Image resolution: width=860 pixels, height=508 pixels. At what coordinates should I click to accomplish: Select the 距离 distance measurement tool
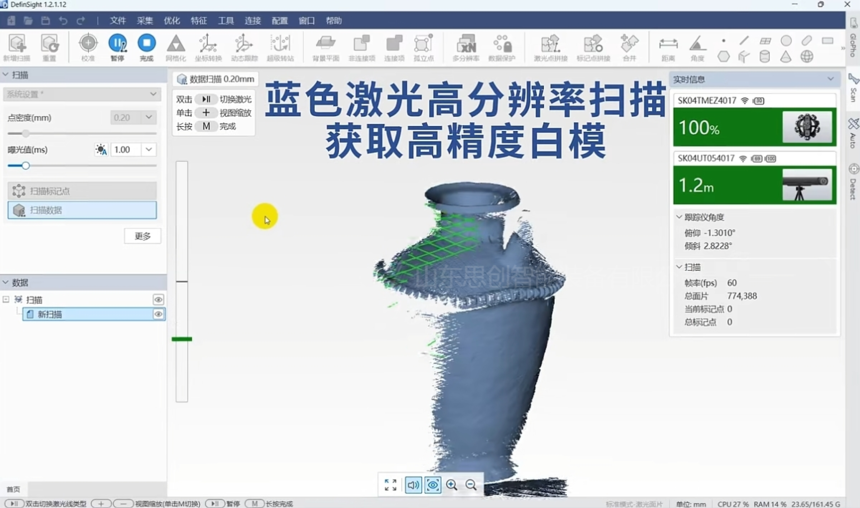point(668,47)
